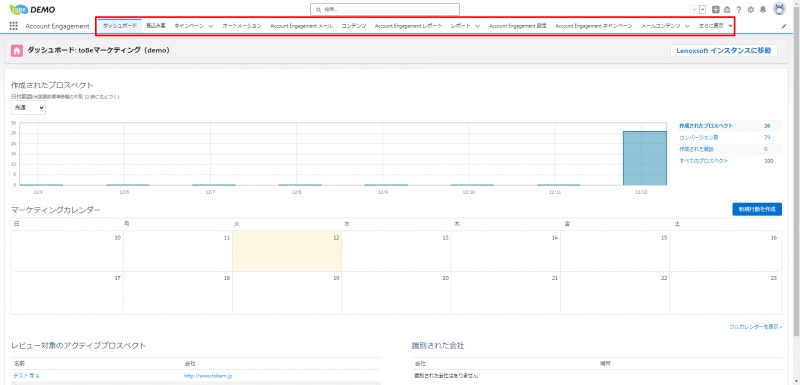Viewport: 800px width, 385px height.
Task: Select the コンテンツ tab
Action: click(x=354, y=25)
